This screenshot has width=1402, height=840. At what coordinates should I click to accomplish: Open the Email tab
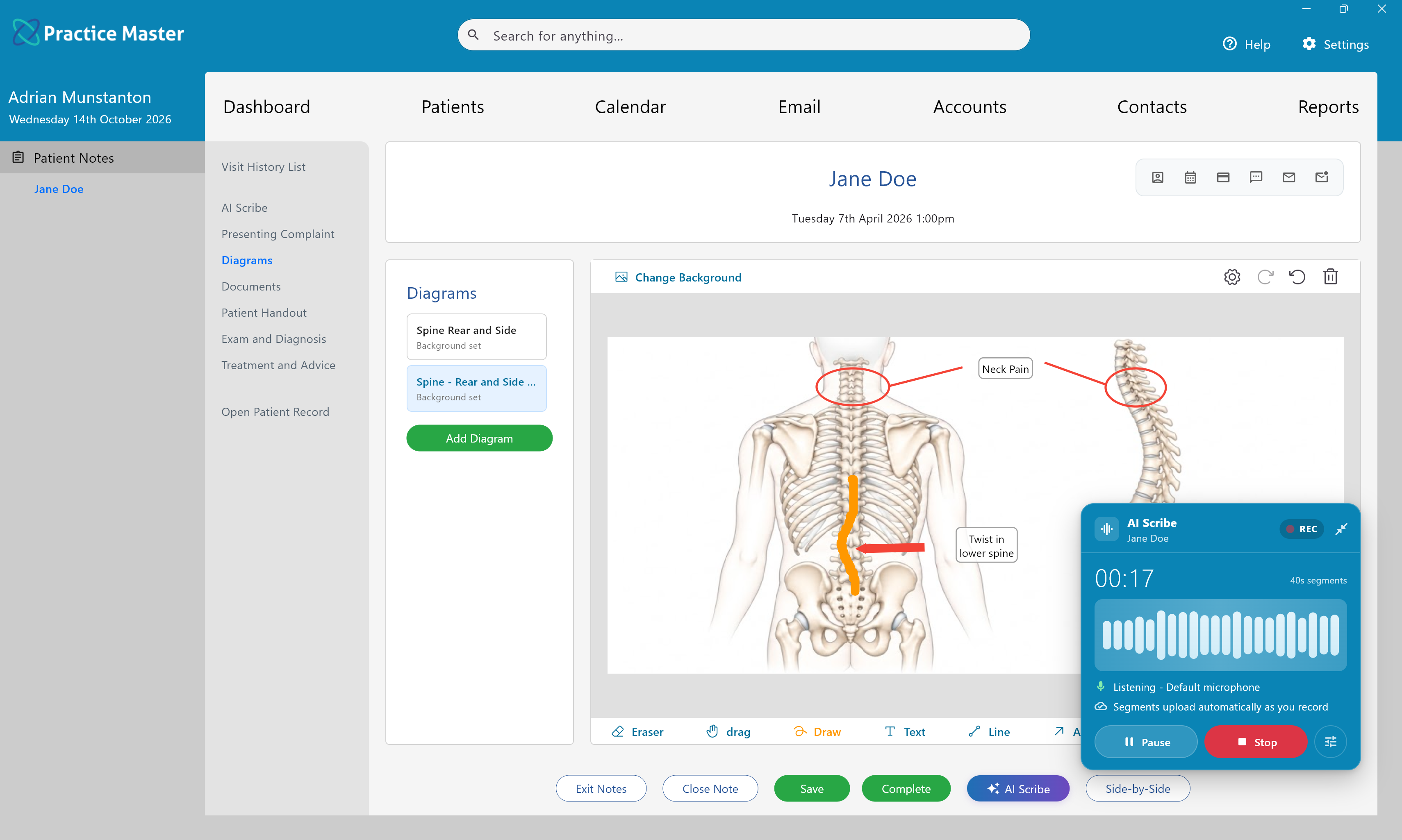point(799,107)
